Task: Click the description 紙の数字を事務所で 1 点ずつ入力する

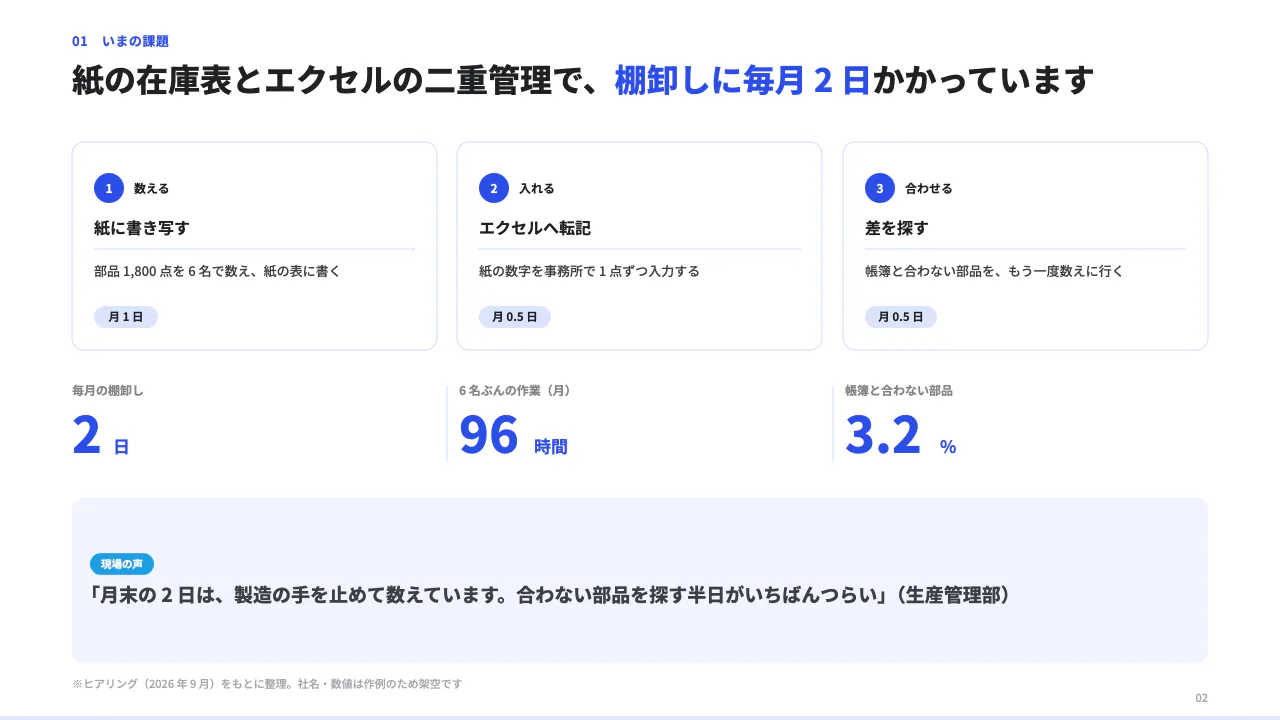Action: coord(589,271)
